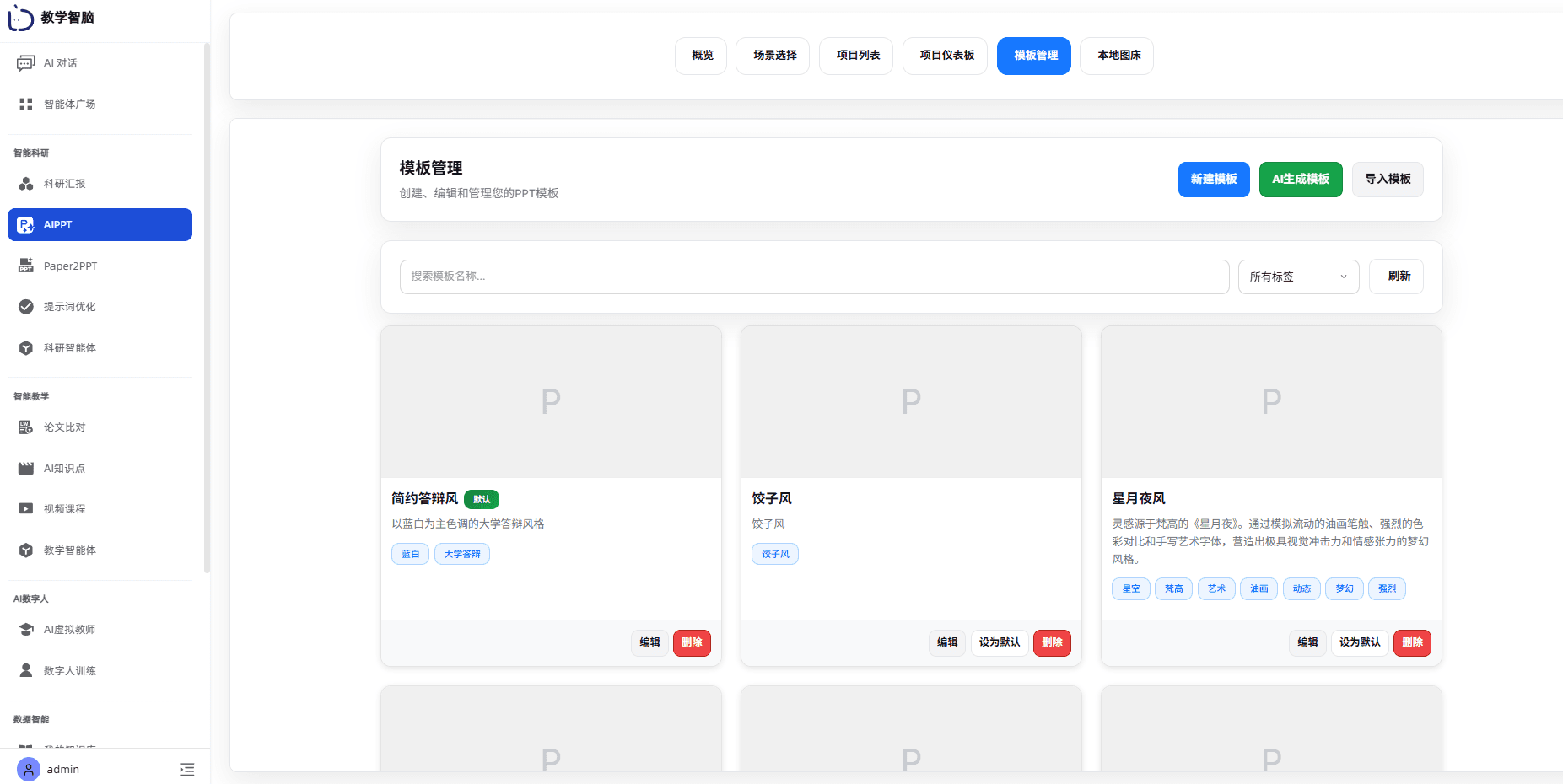Switch to the 场景选择 tab
Viewport: 1563px width, 784px height.
[x=774, y=56]
